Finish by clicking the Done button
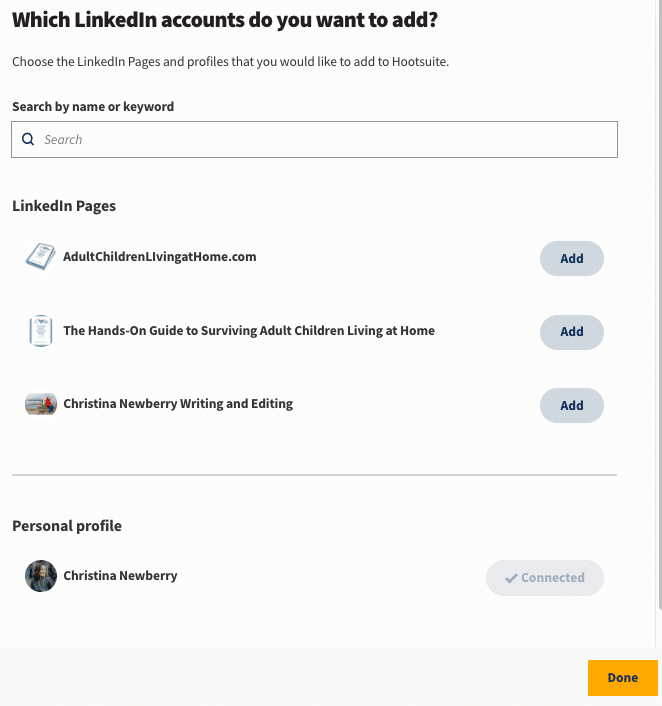 coord(622,678)
